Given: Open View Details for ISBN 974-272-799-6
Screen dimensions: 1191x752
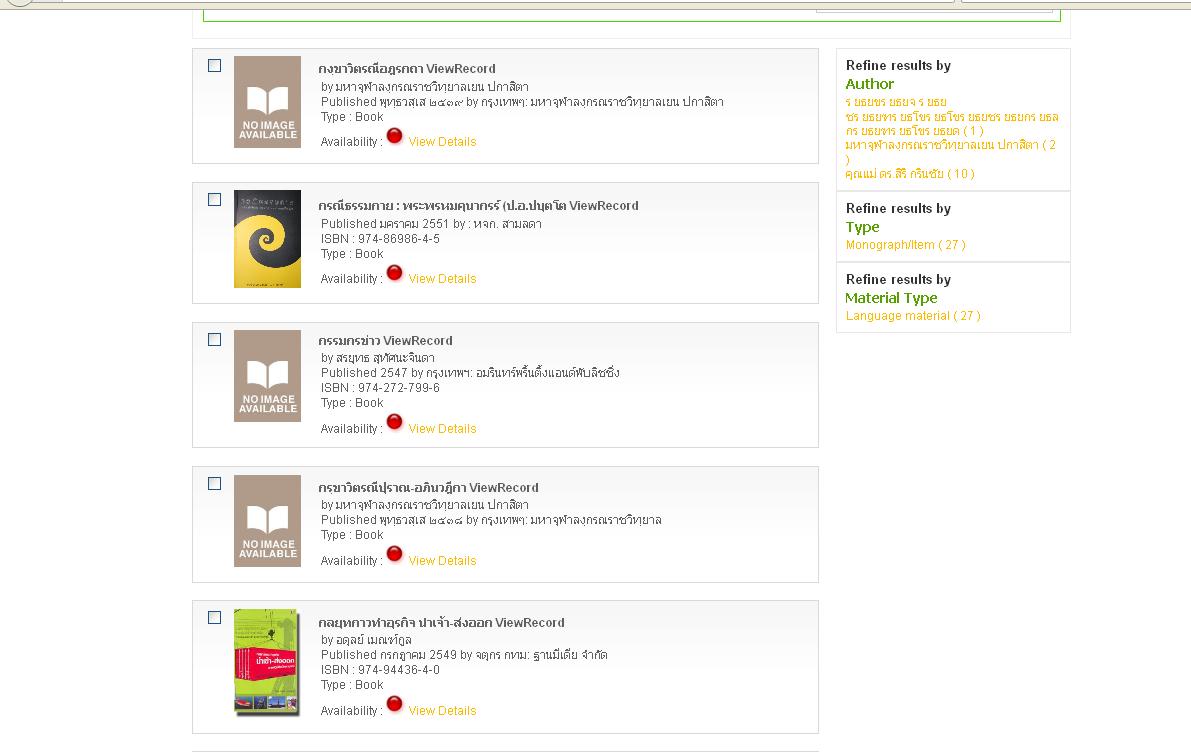Looking at the screenshot, I should [442, 429].
